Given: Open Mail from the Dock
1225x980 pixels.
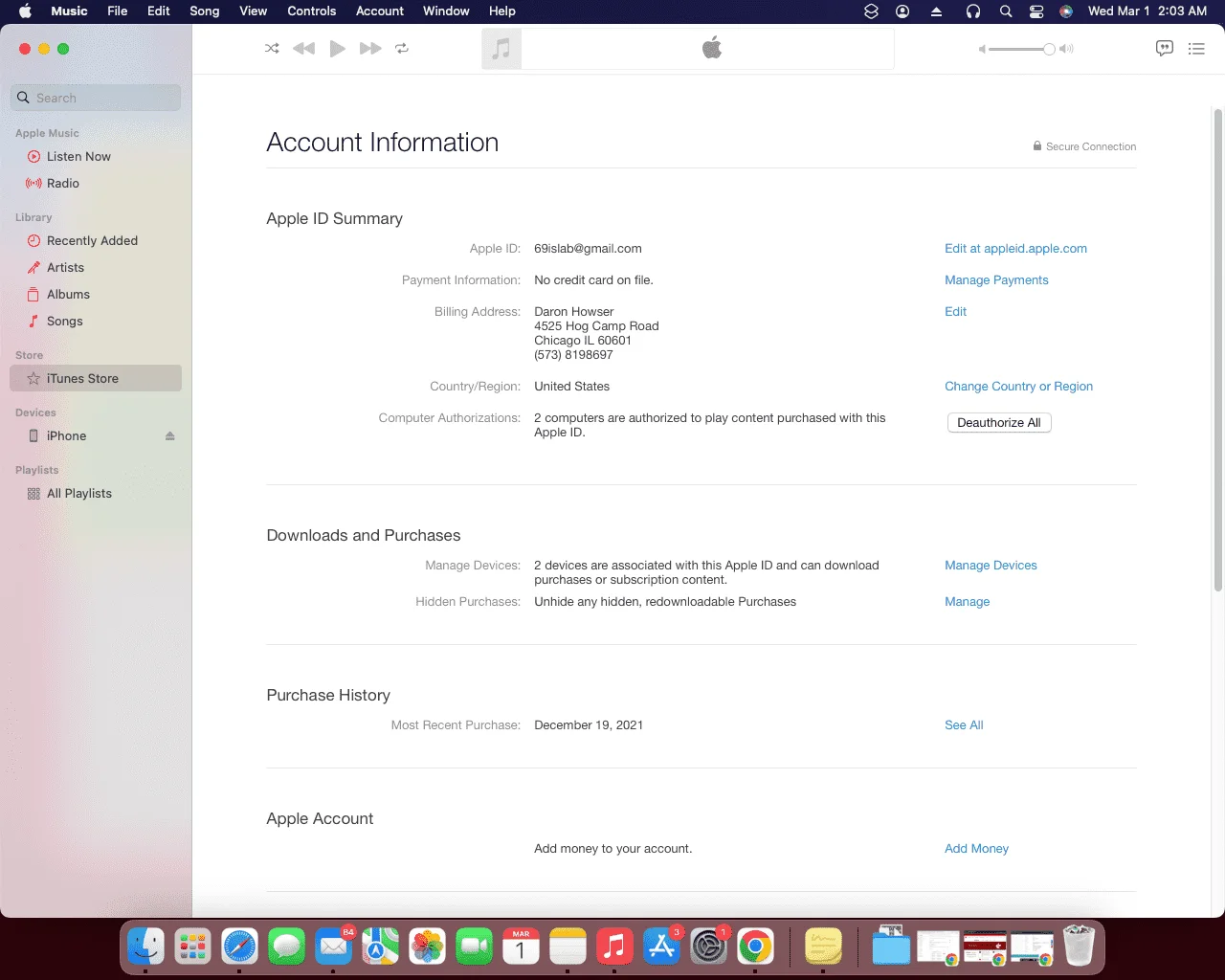Looking at the screenshot, I should coord(334,947).
